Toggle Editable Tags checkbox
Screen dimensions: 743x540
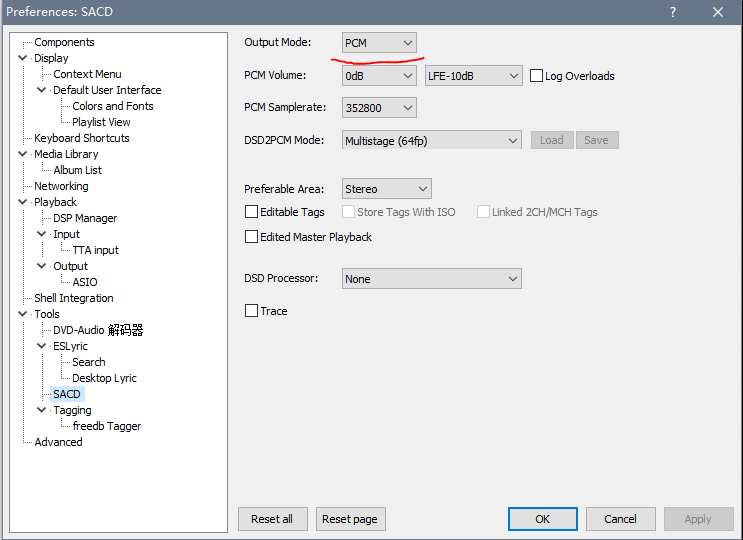click(x=252, y=212)
